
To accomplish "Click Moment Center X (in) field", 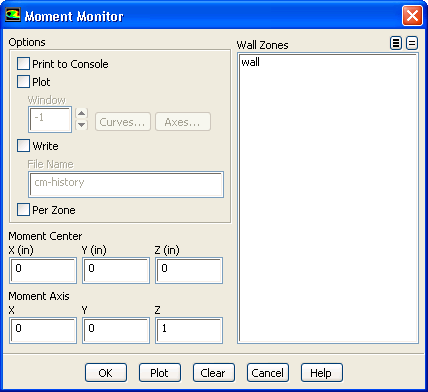I will coord(43,270).
